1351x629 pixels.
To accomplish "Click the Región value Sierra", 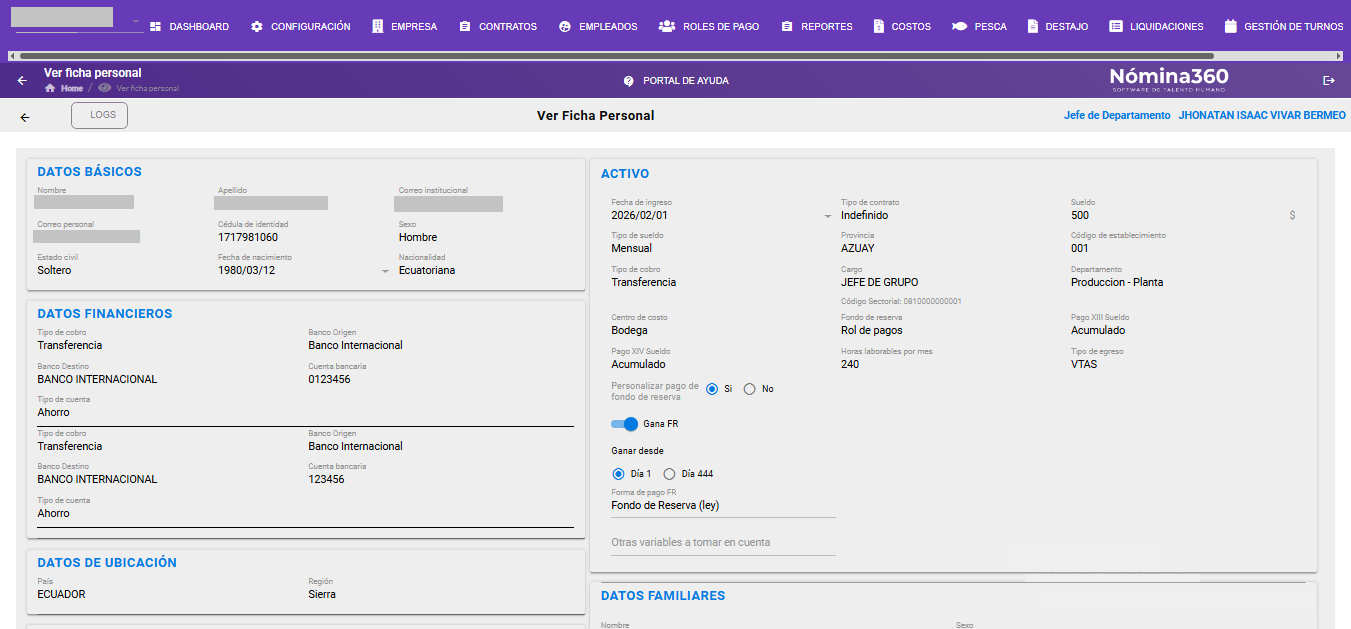I will (322, 594).
